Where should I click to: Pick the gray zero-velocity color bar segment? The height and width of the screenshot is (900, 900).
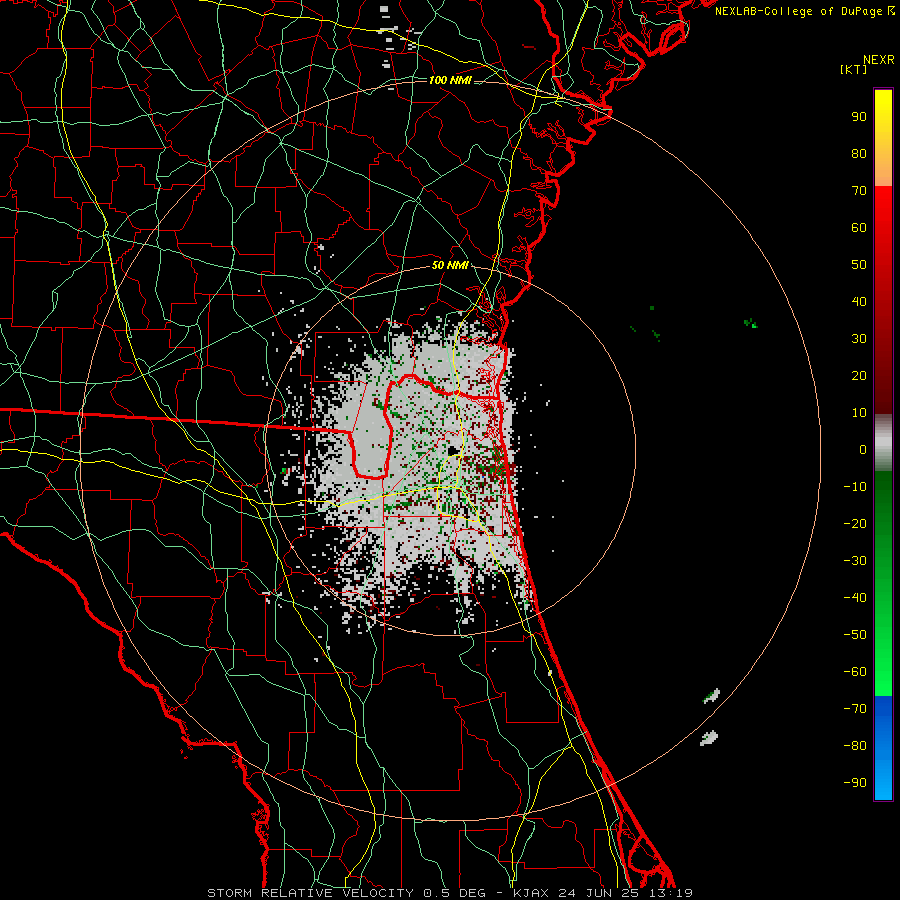(x=883, y=443)
